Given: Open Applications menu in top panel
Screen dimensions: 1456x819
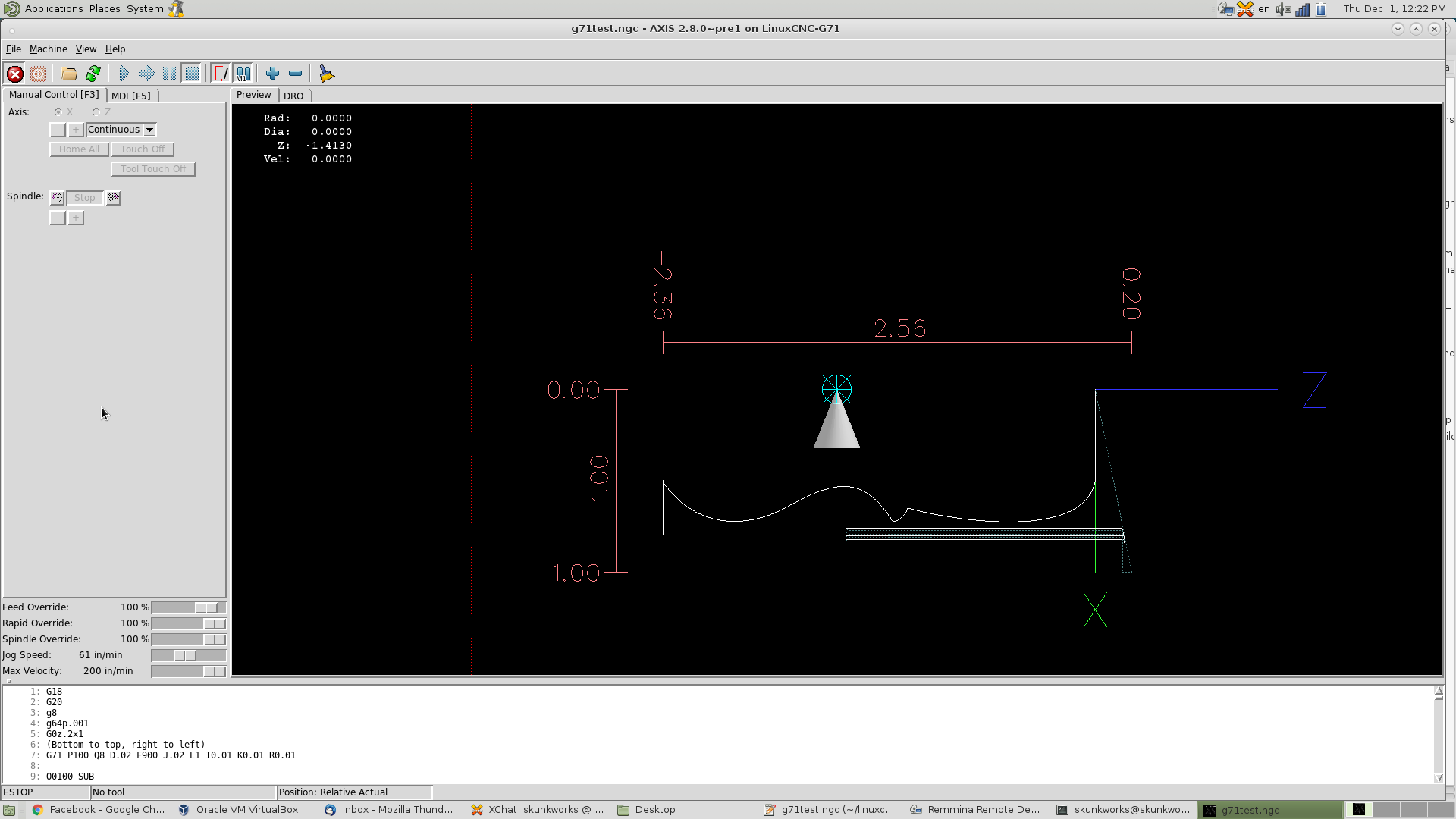Looking at the screenshot, I should (x=53, y=9).
